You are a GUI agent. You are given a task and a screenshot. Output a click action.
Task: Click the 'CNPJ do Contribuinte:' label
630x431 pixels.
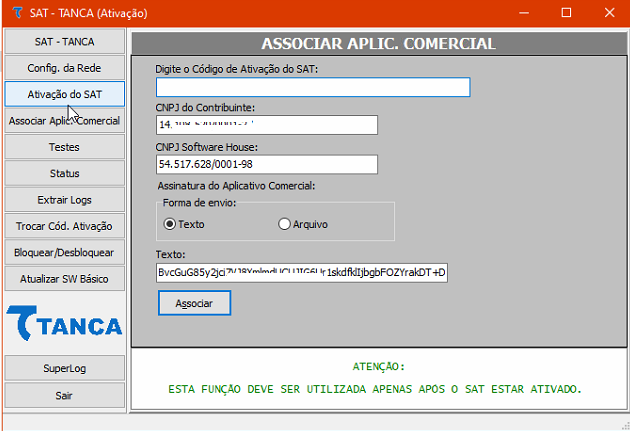pos(205,108)
